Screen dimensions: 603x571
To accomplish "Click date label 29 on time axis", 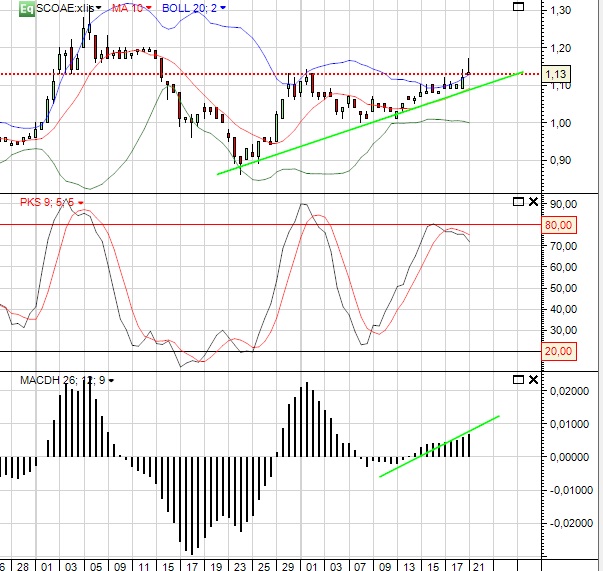I will (x=288, y=566).
